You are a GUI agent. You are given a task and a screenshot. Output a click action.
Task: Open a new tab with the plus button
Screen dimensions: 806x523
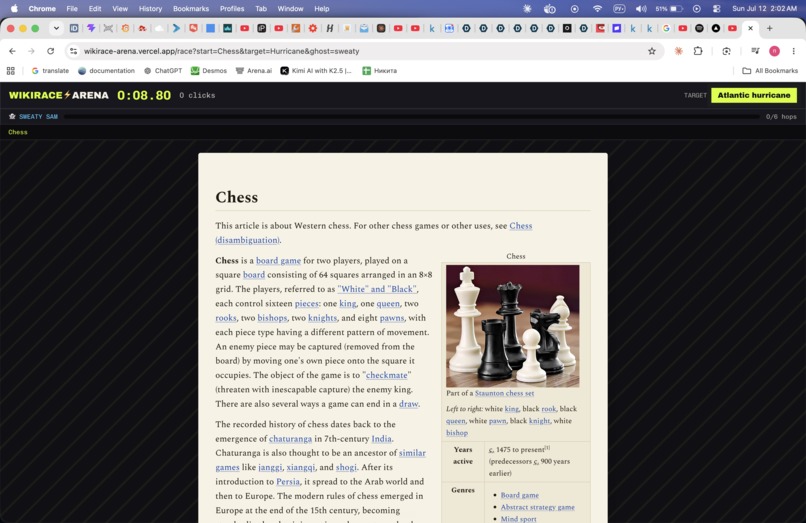tap(770, 28)
